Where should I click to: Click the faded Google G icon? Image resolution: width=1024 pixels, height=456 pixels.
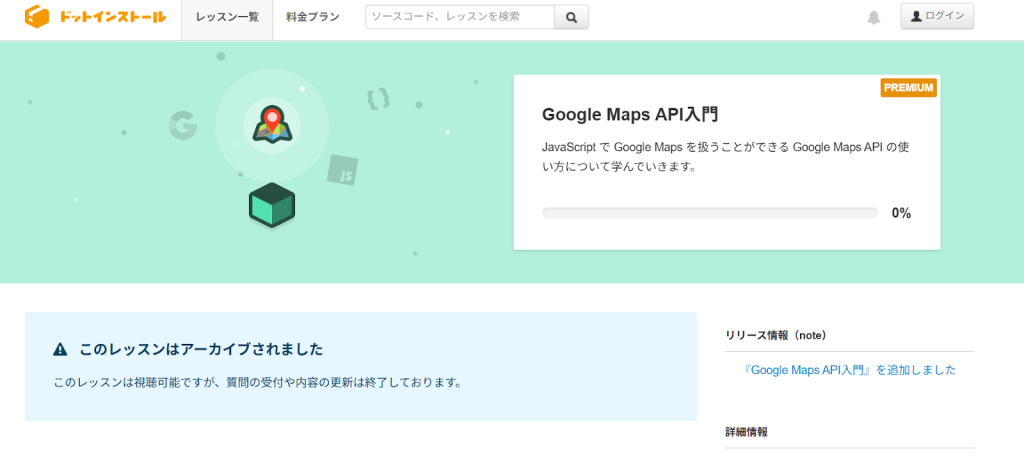[182, 125]
